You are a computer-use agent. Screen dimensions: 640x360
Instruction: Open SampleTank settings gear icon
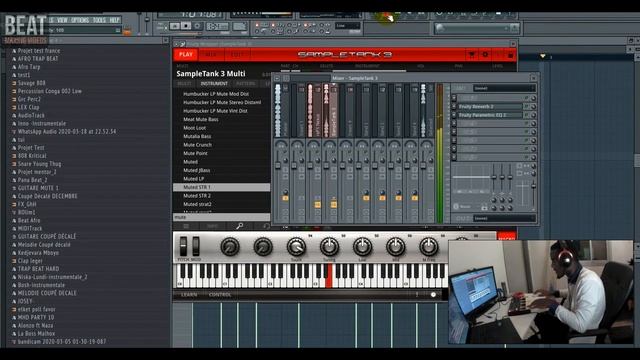click(x=485, y=54)
